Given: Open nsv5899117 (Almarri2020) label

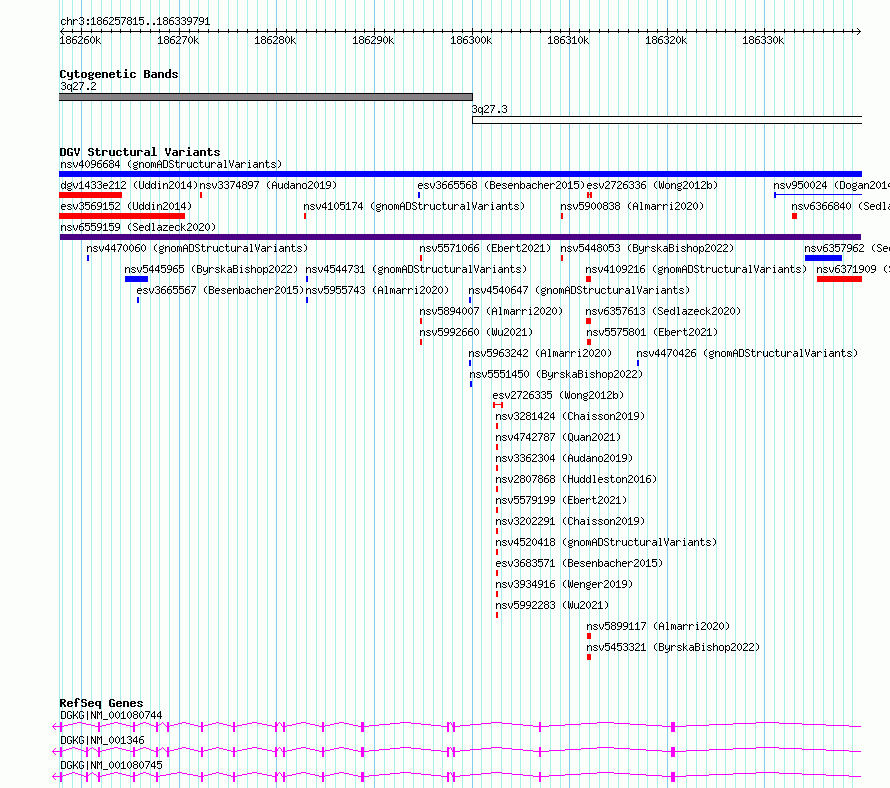Looking at the screenshot, I should pos(658,627).
